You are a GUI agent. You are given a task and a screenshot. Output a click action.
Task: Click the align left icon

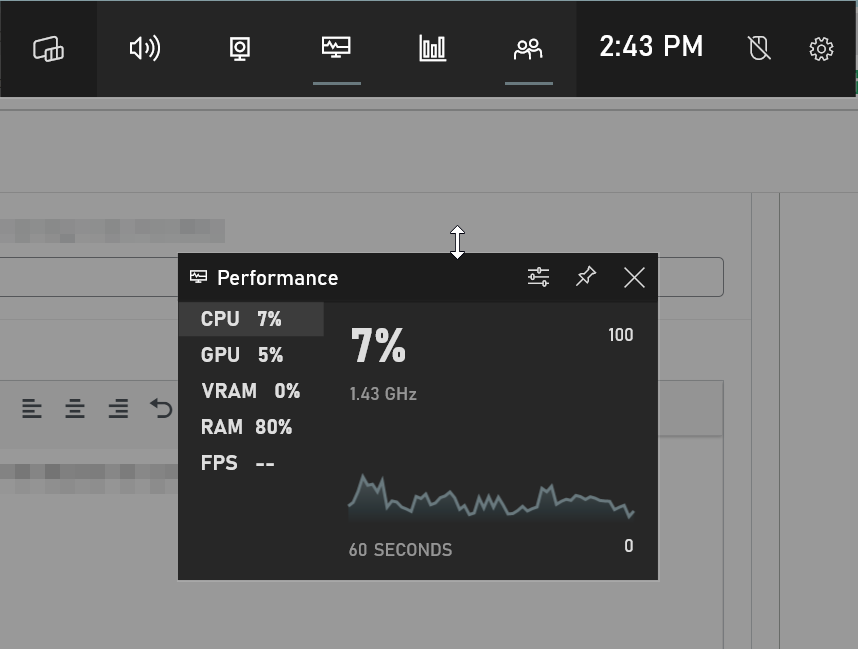[x=32, y=408]
